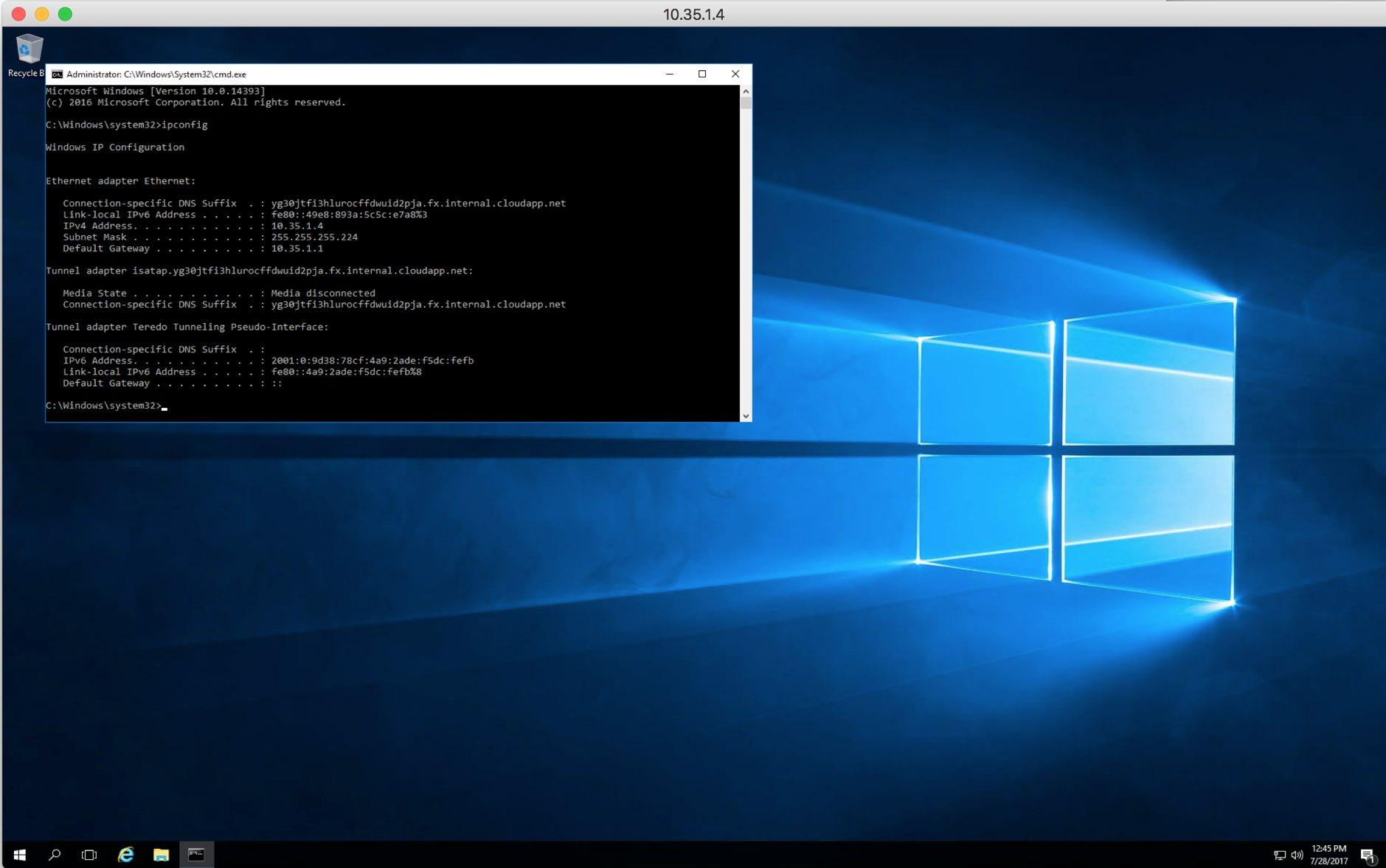The height and width of the screenshot is (868, 1386).
Task: Click the network status tray icon
Action: [x=1279, y=855]
